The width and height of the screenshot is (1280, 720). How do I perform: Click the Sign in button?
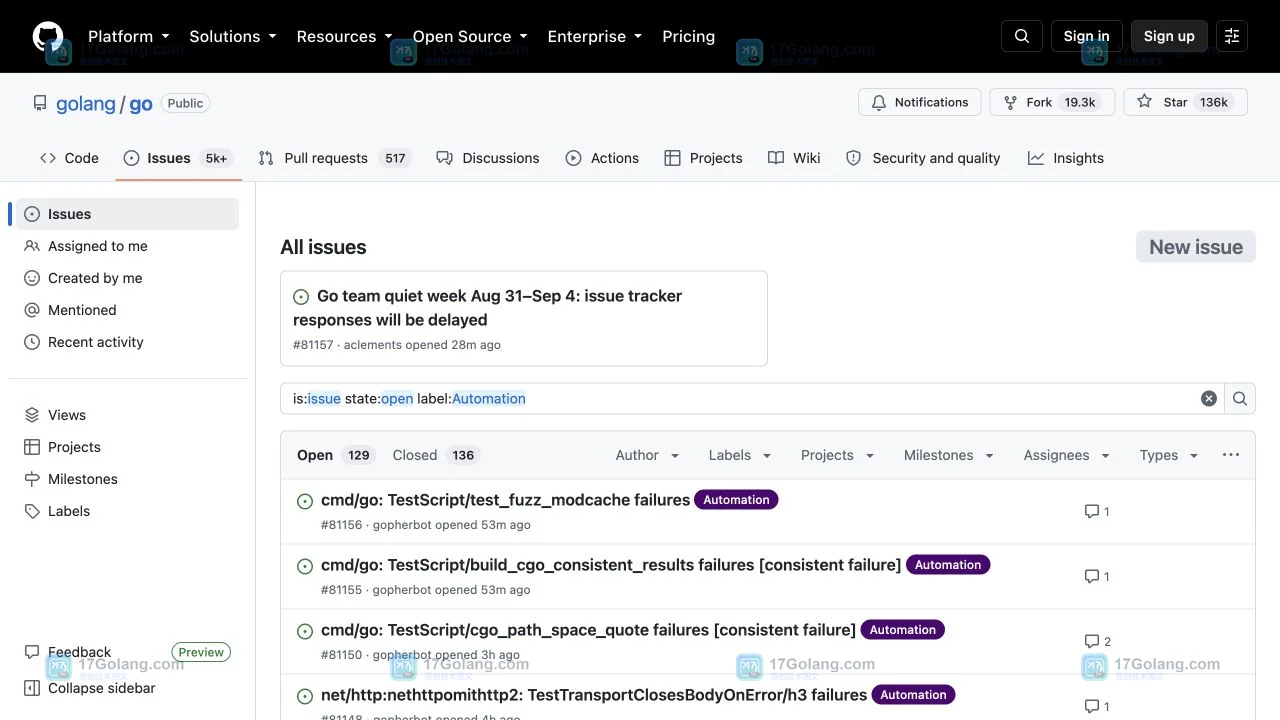(x=1086, y=36)
